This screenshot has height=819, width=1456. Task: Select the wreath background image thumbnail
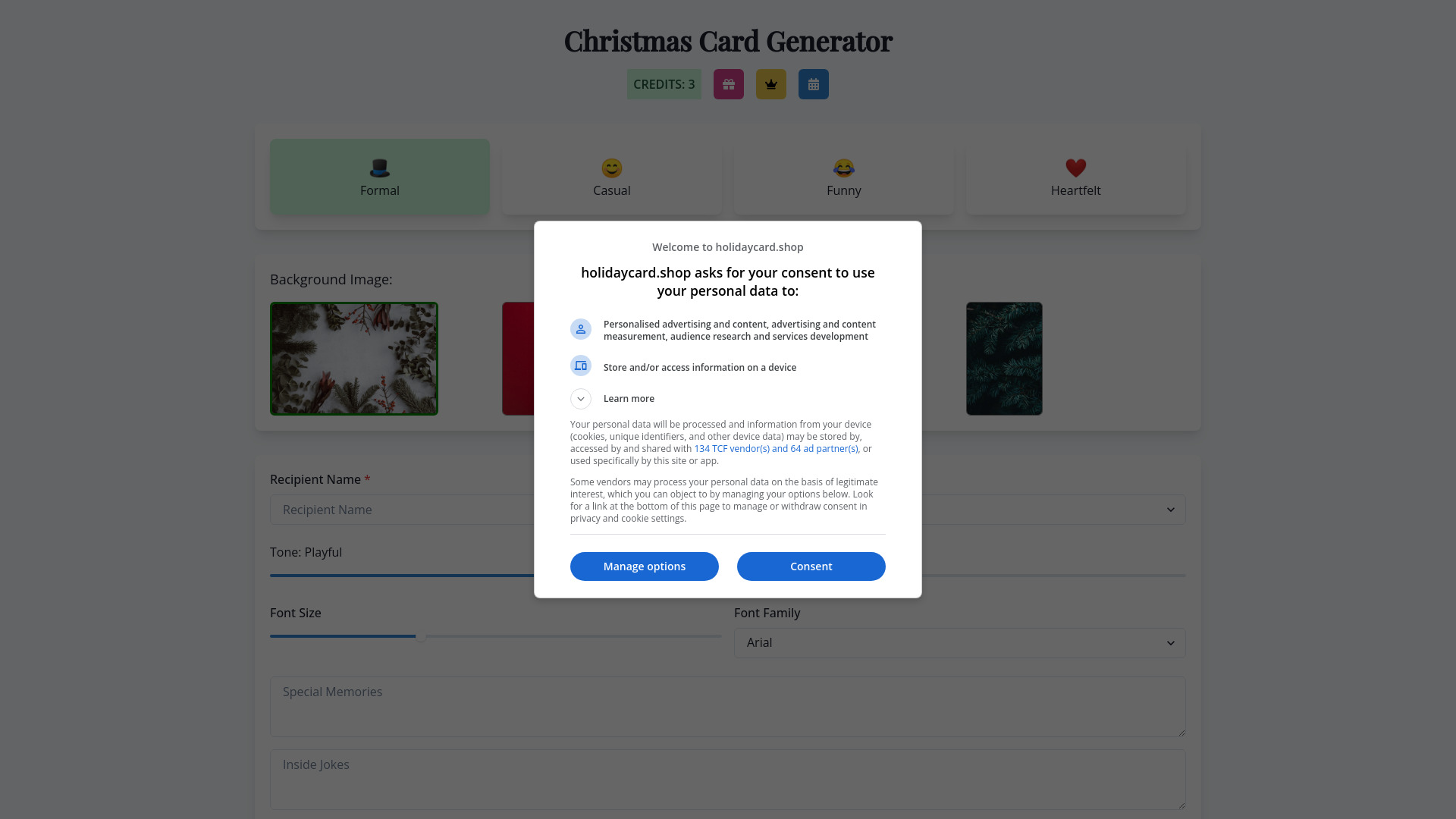tap(354, 359)
